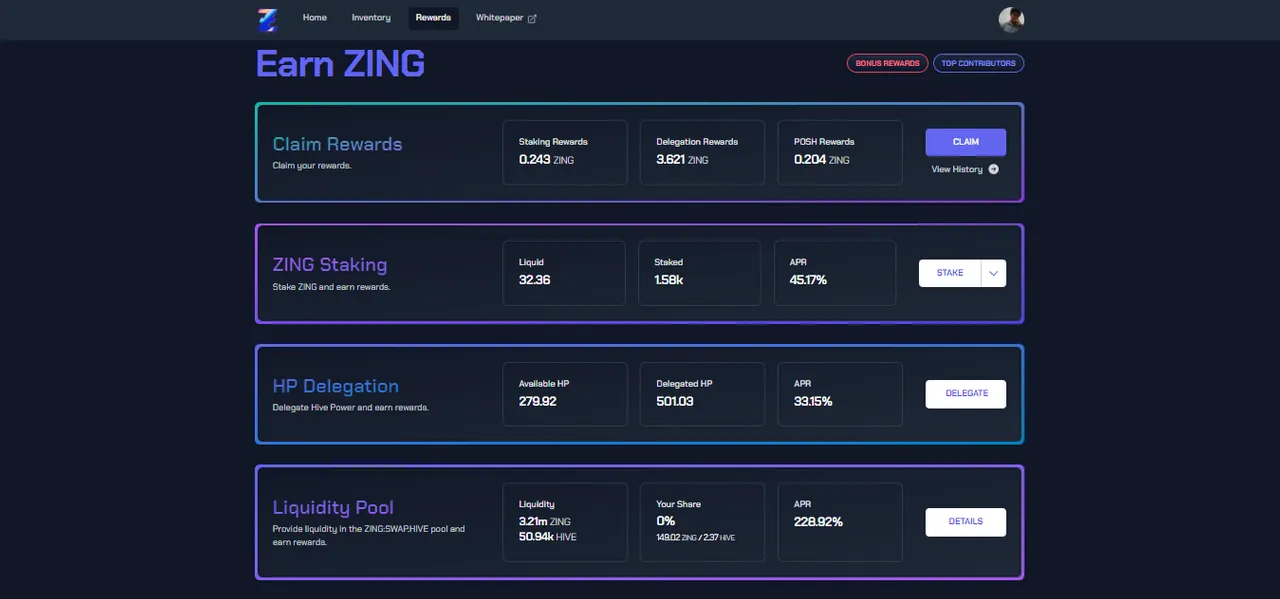Open the Whitepaper link
This screenshot has height=599, width=1280.
(x=506, y=18)
